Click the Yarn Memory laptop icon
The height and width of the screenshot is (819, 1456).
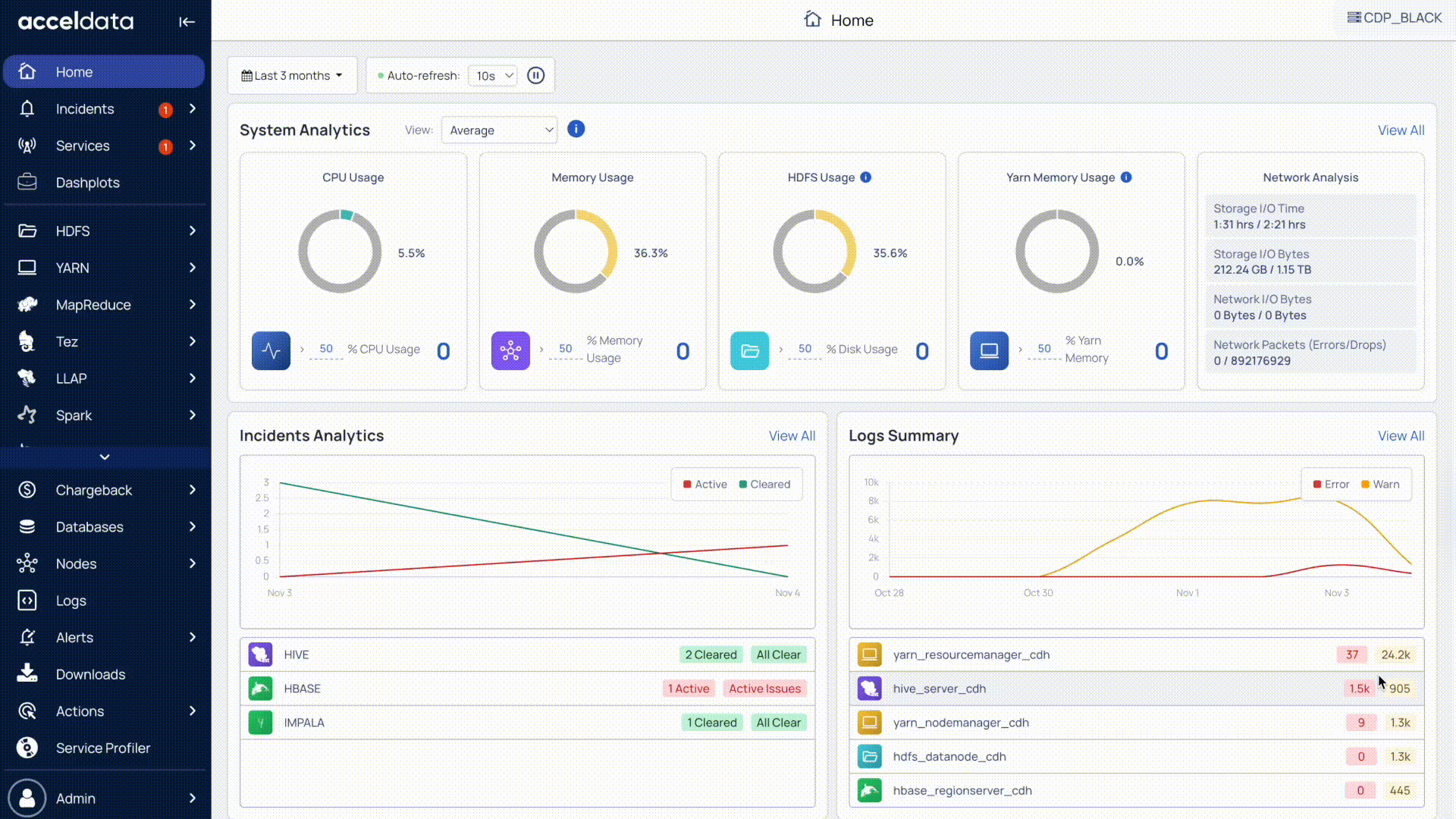[x=989, y=350]
